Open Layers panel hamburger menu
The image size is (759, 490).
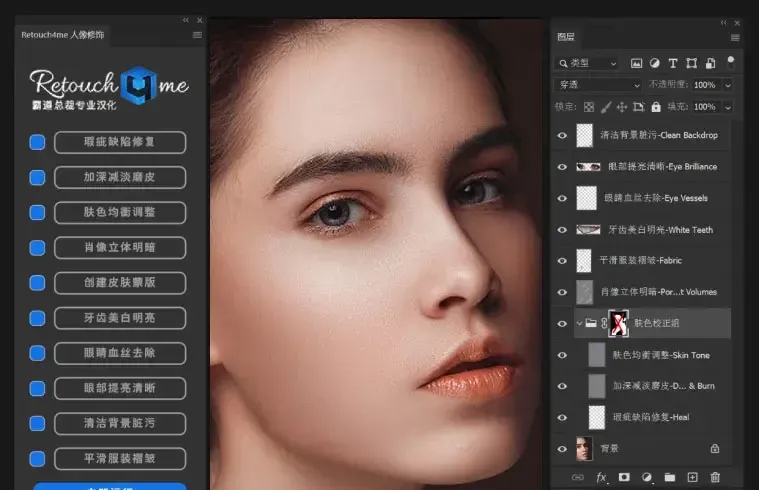[735, 37]
